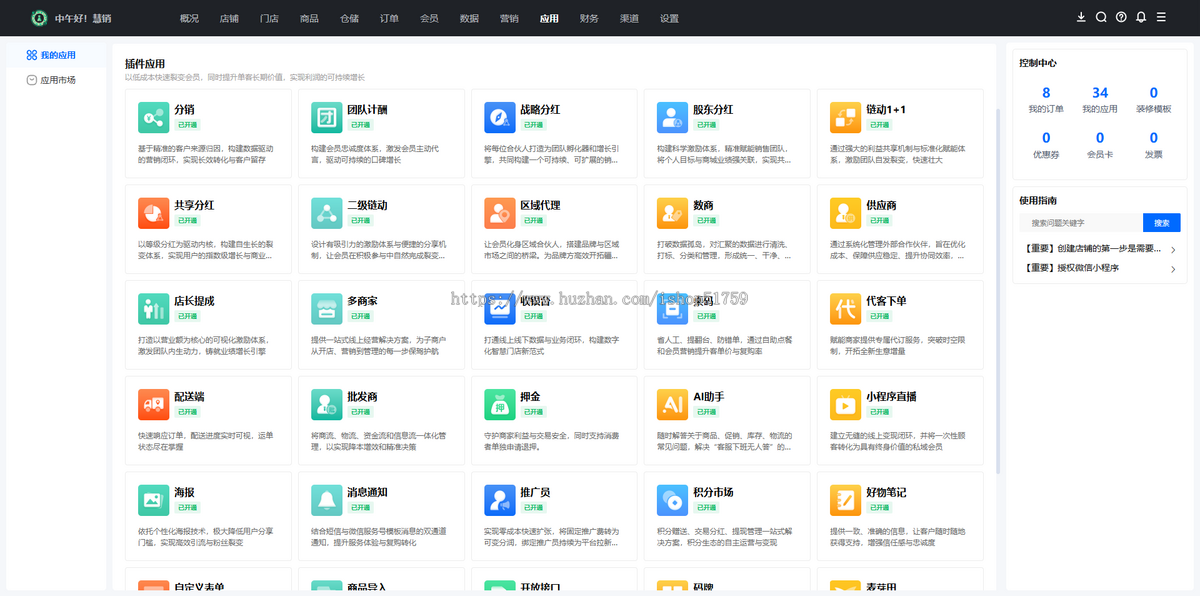Expand the 授权微信小程序 guide chevron

tap(1173, 269)
